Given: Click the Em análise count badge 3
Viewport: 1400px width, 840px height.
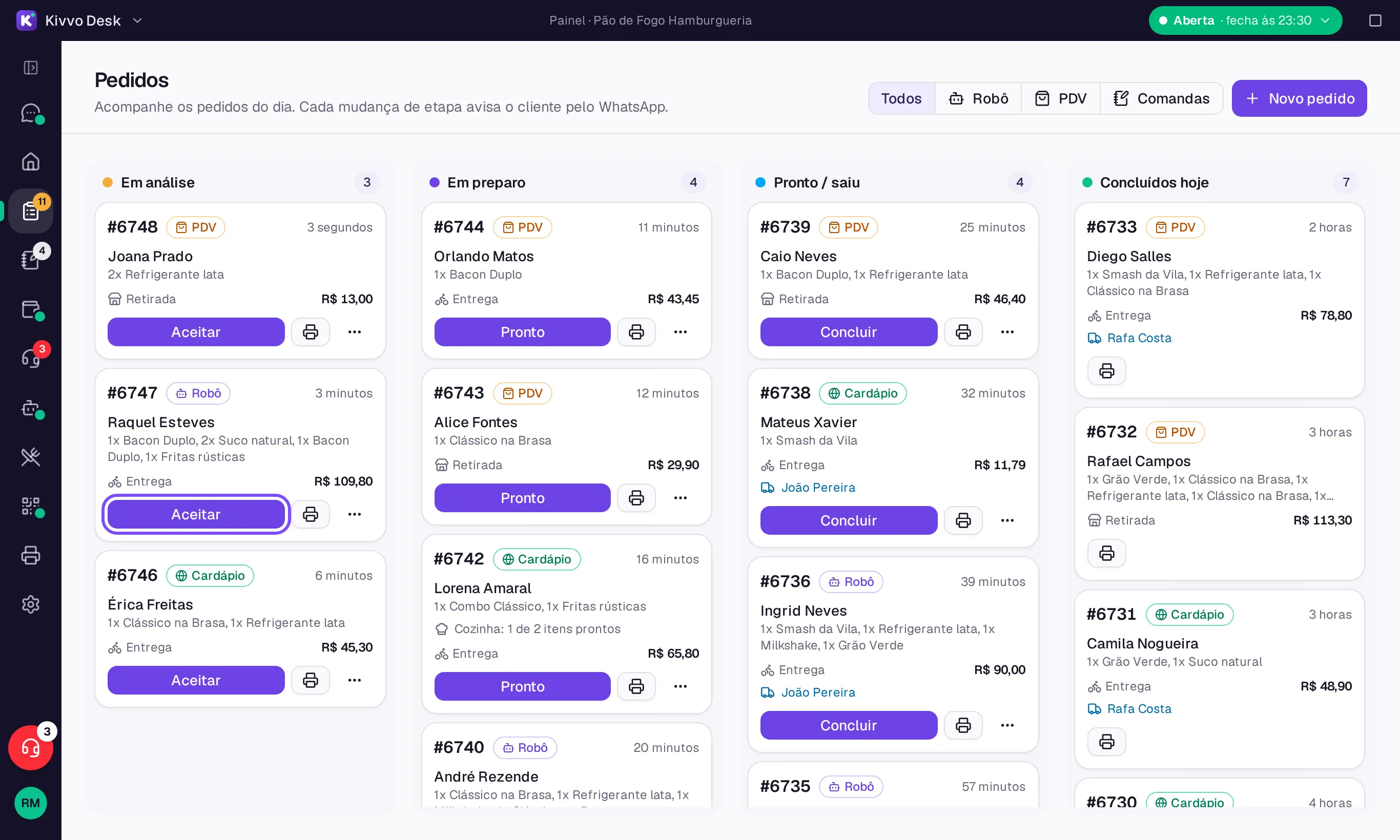Looking at the screenshot, I should click(367, 182).
